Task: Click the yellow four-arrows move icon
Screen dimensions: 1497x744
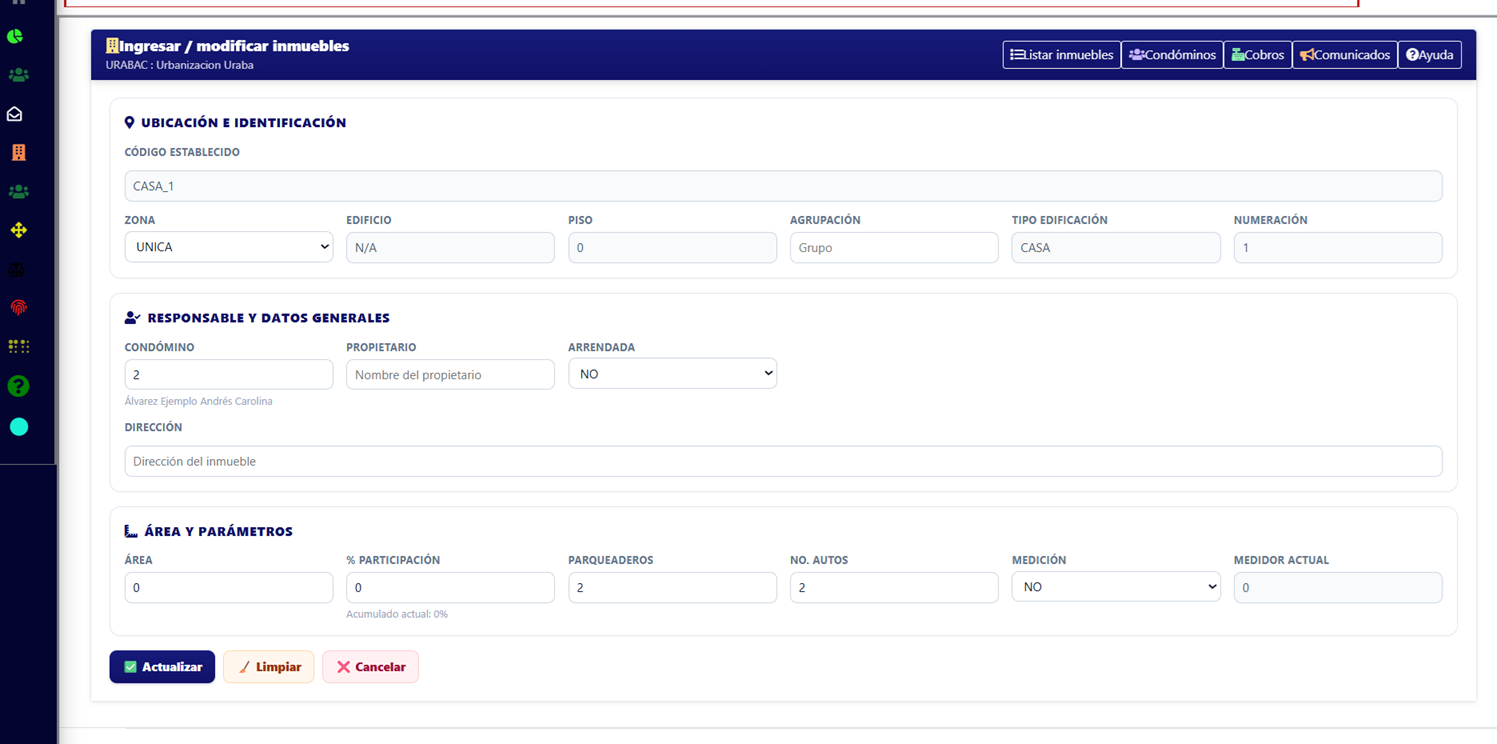Action: coord(18,230)
